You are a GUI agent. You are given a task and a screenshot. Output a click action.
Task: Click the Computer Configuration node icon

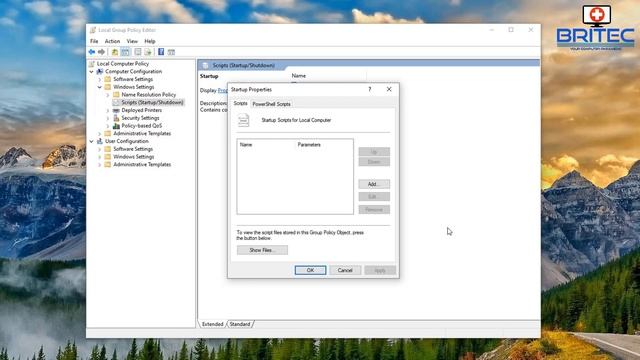(100, 71)
